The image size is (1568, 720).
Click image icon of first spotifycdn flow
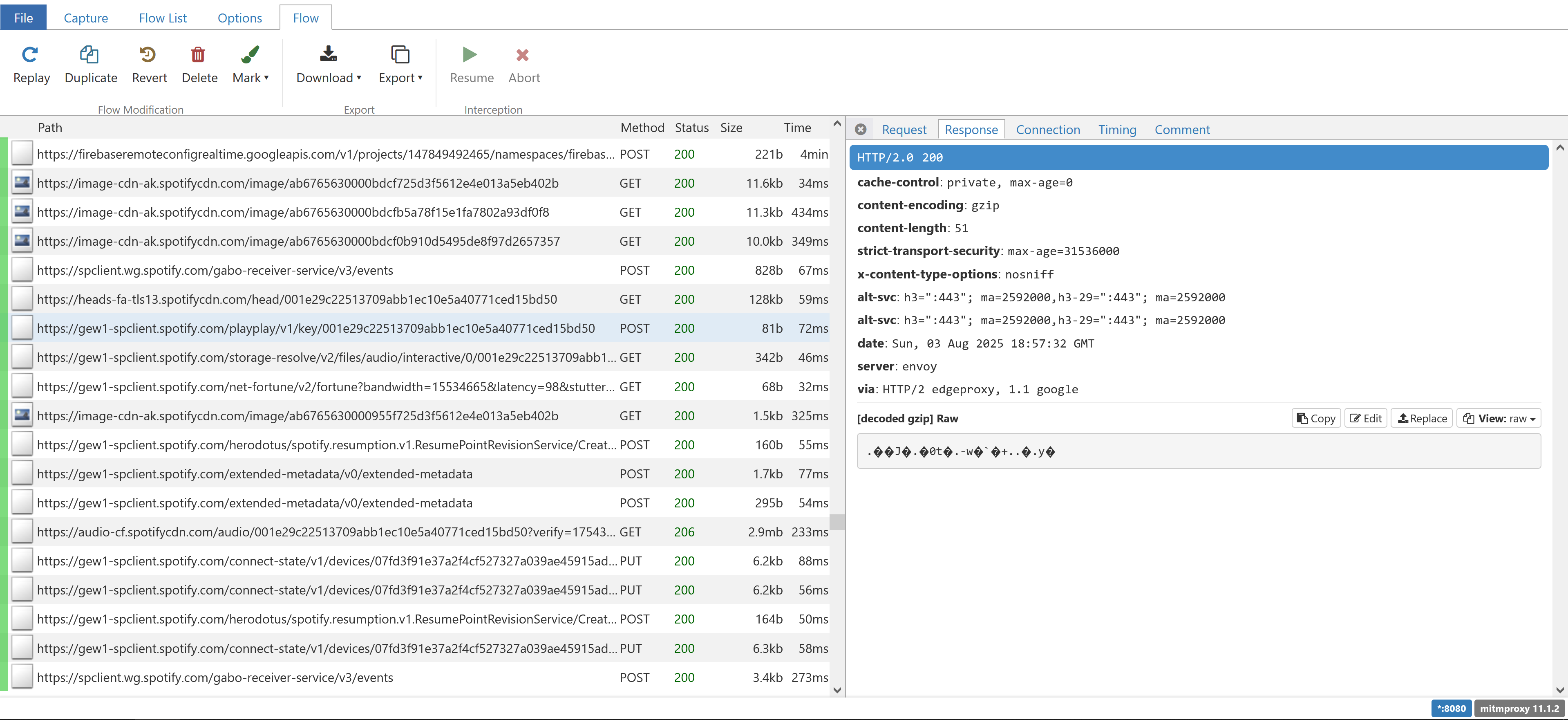coord(22,183)
